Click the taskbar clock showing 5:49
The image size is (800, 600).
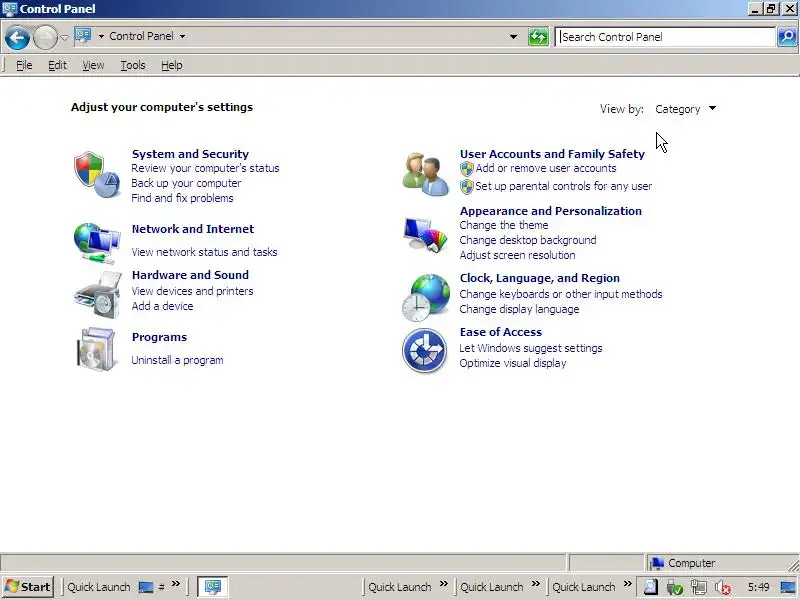pos(758,587)
